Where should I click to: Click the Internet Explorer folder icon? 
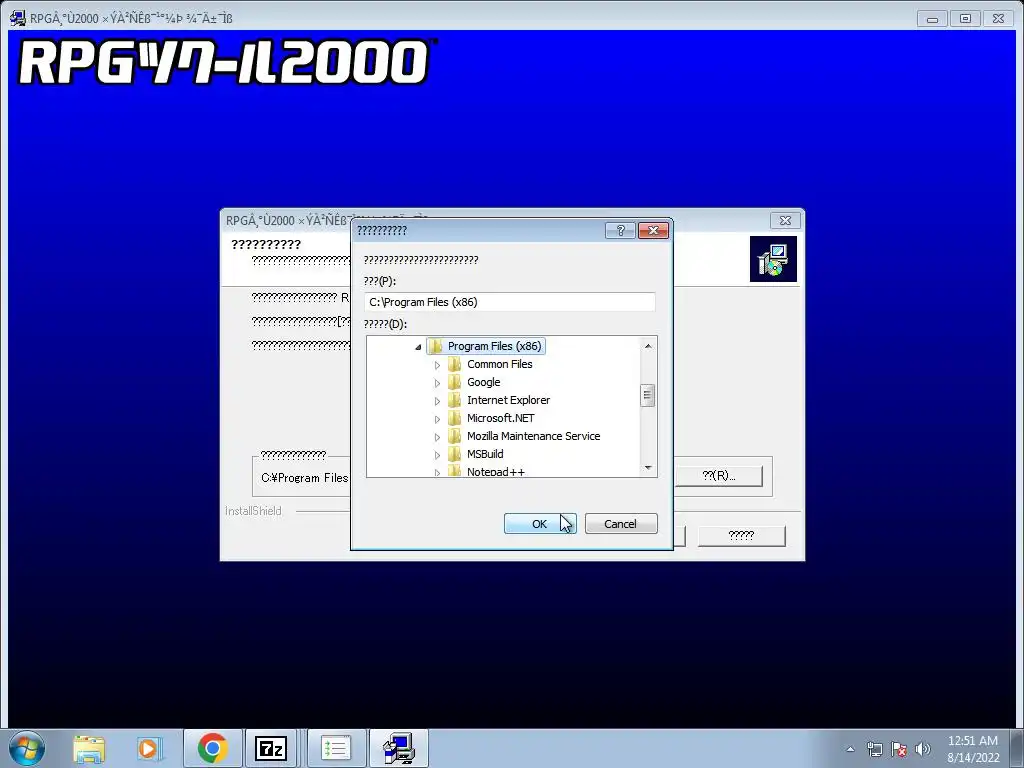tap(455, 400)
